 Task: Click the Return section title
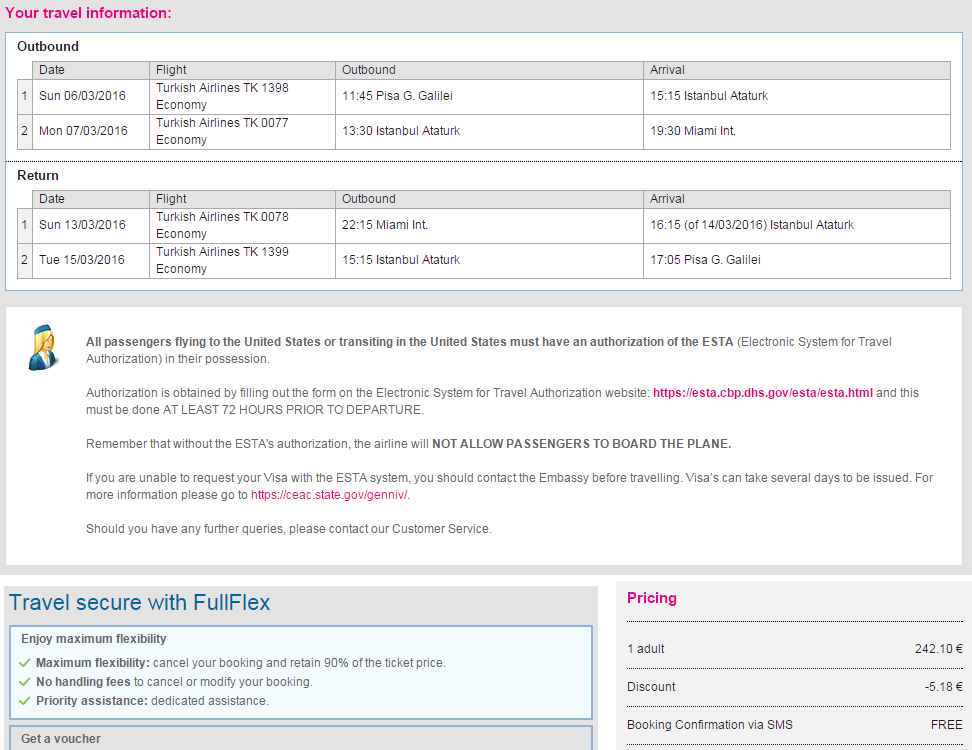[x=38, y=175]
